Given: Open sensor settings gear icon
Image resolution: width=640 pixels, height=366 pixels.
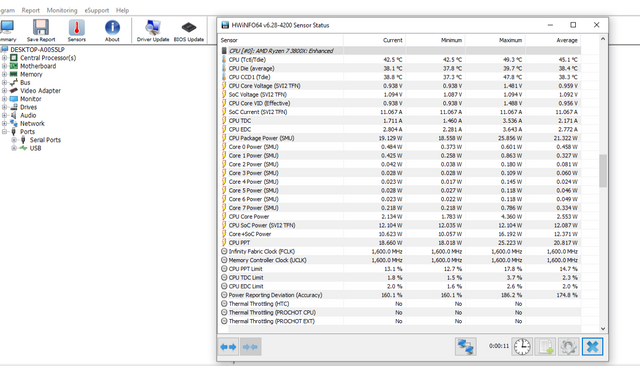Looking at the screenshot, I should coord(569,347).
